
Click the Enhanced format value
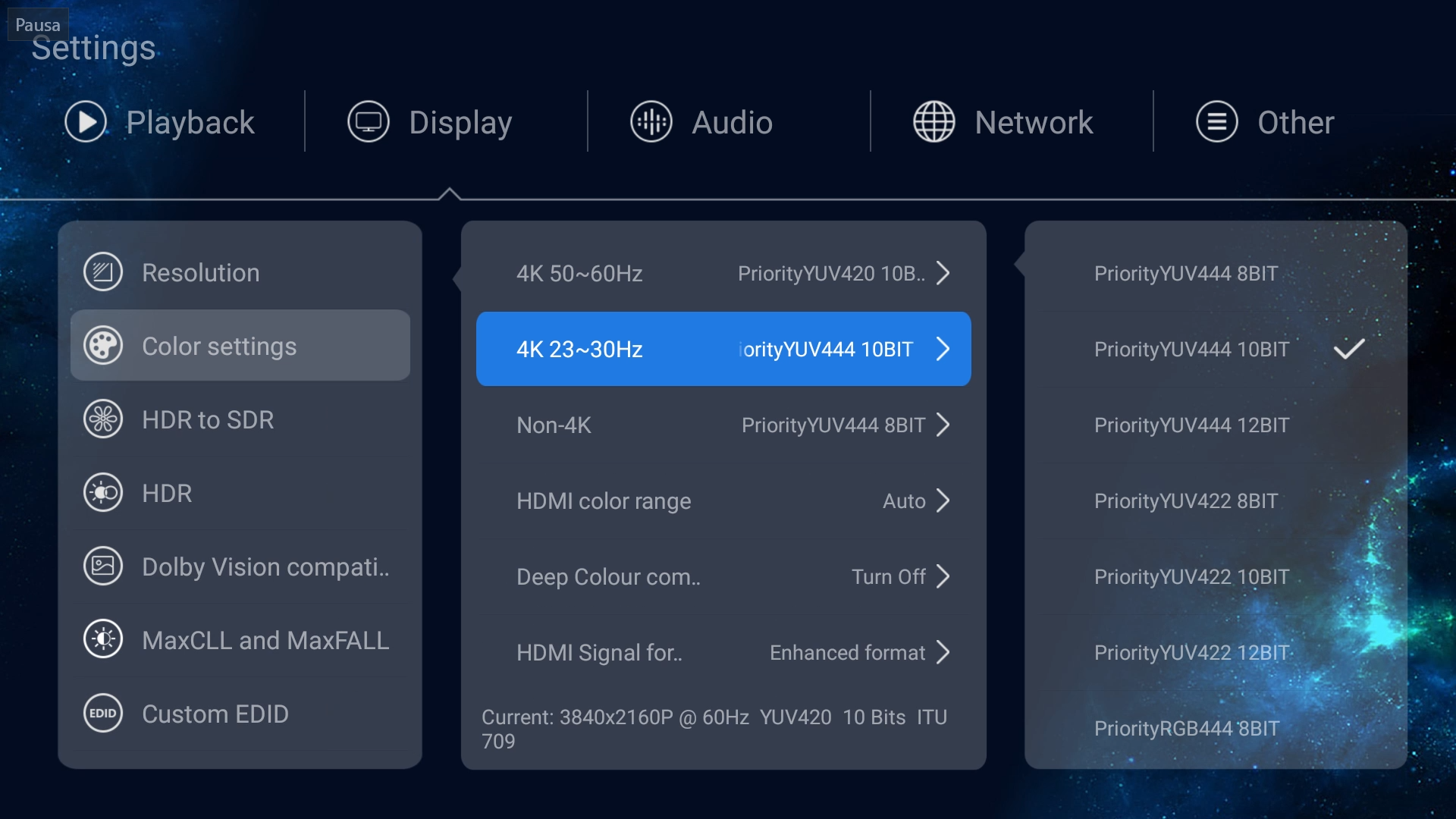(x=847, y=652)
